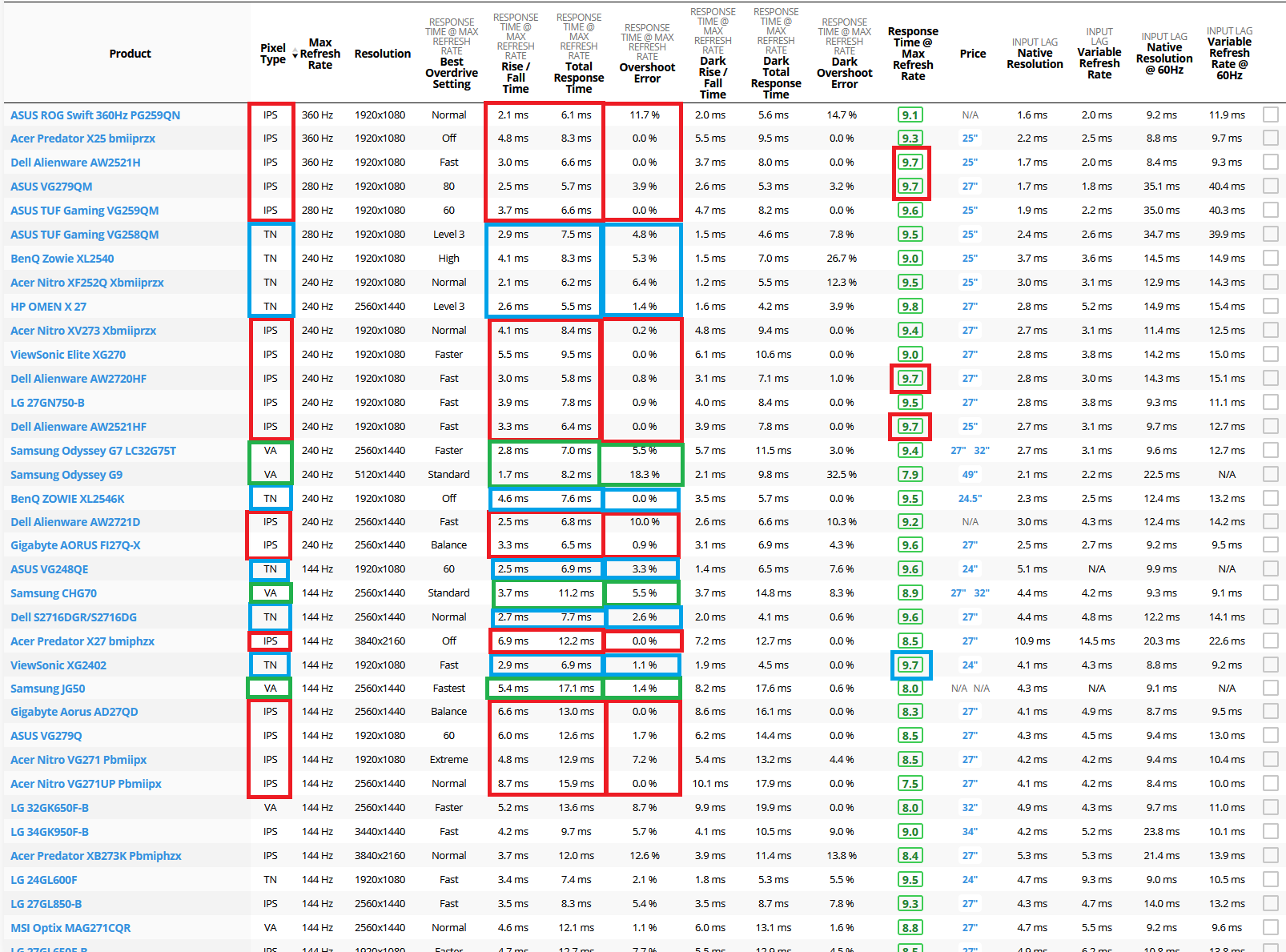Open the Gigabyte AORUS FI27Q-X link
Screen dimensions: 1286x952
(75, 545)
